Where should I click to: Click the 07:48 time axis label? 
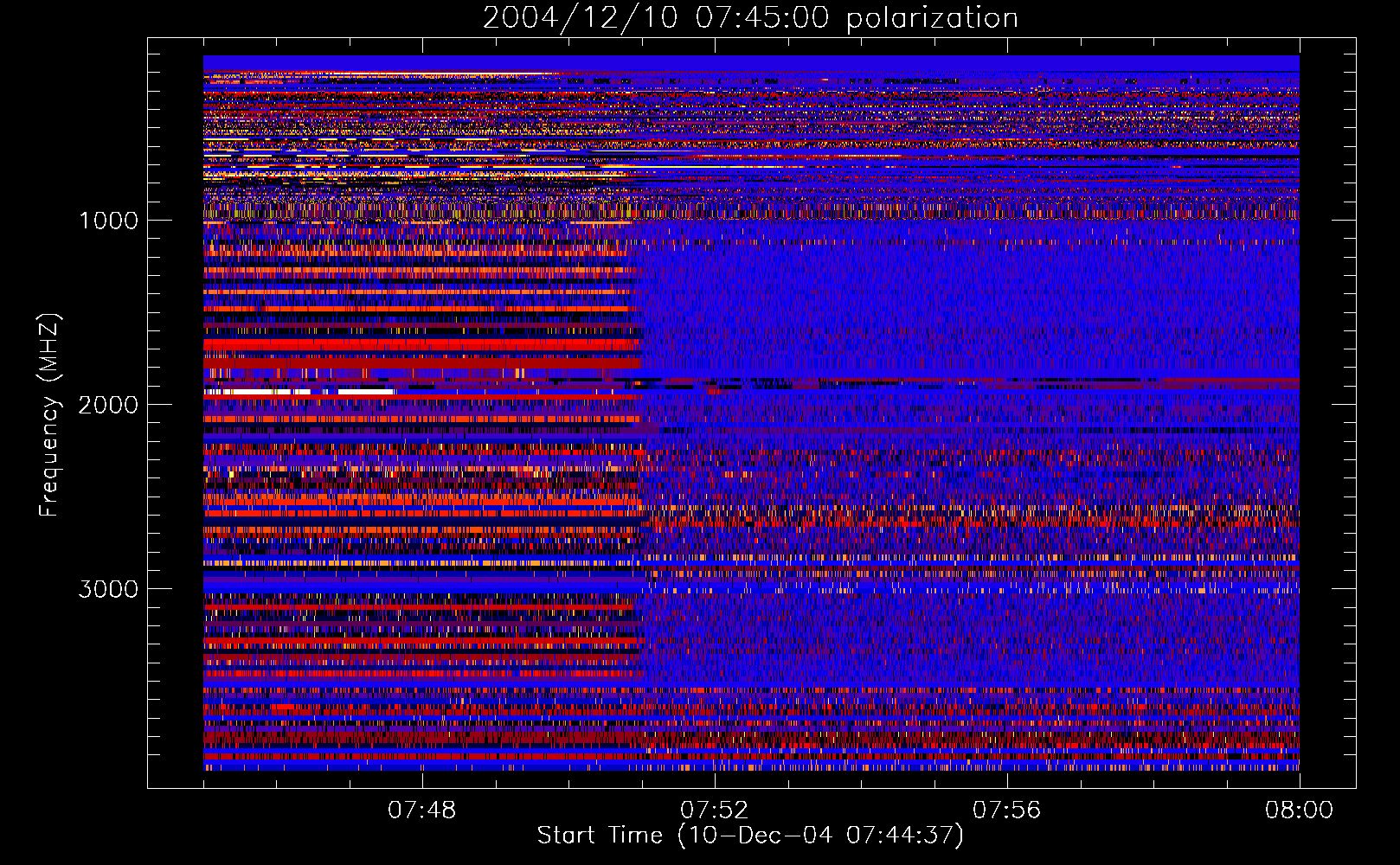(x=421, y=811)
